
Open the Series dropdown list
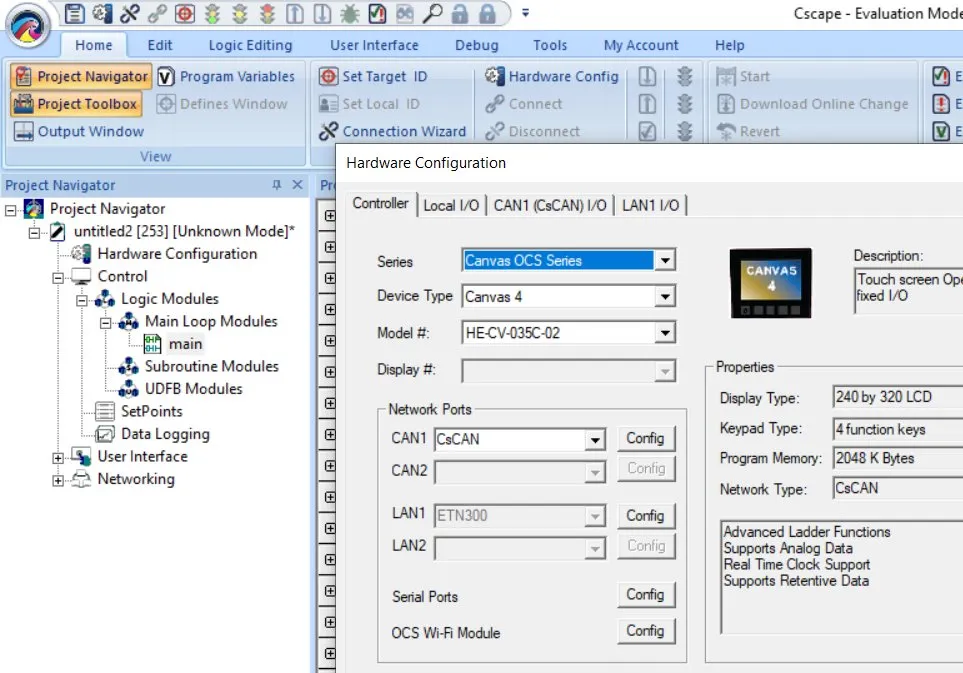[x=664, y=261]
